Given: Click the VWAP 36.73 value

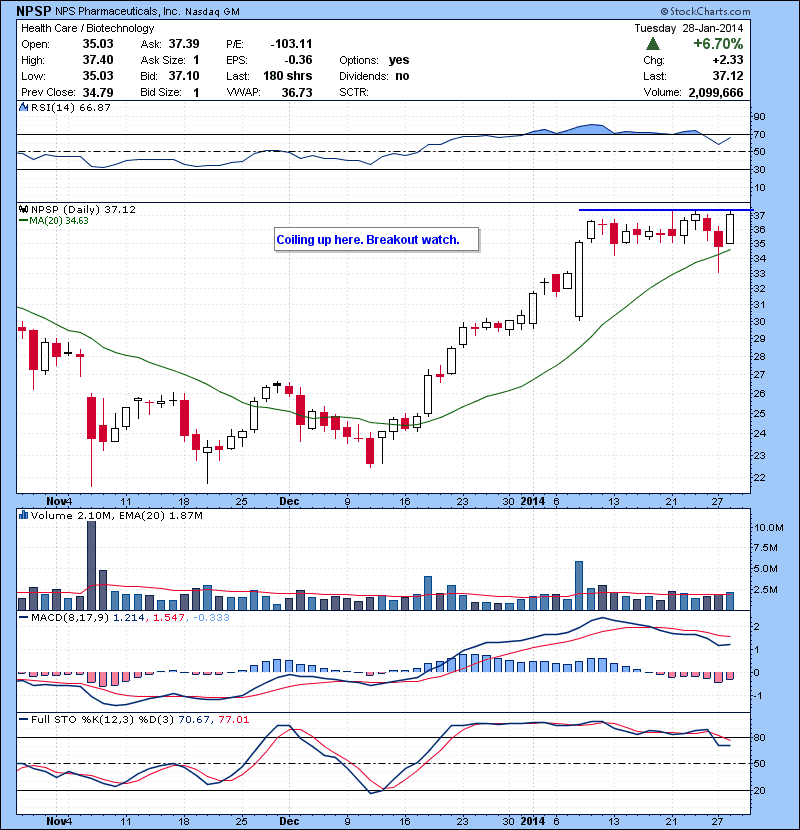Looking at the screenshot, I should (x=296, y=92).
